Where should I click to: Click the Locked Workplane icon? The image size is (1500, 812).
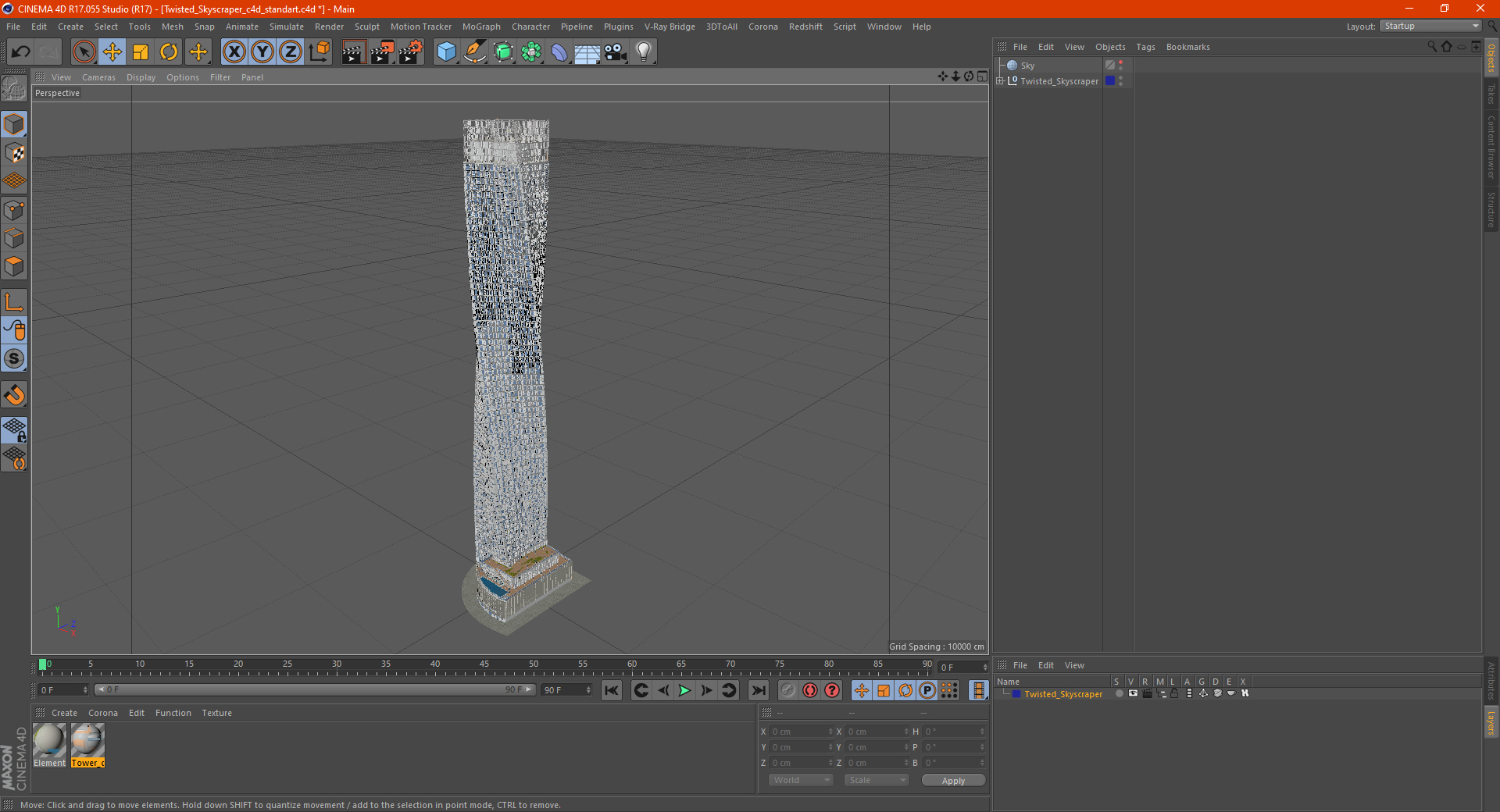click(14, 429)
